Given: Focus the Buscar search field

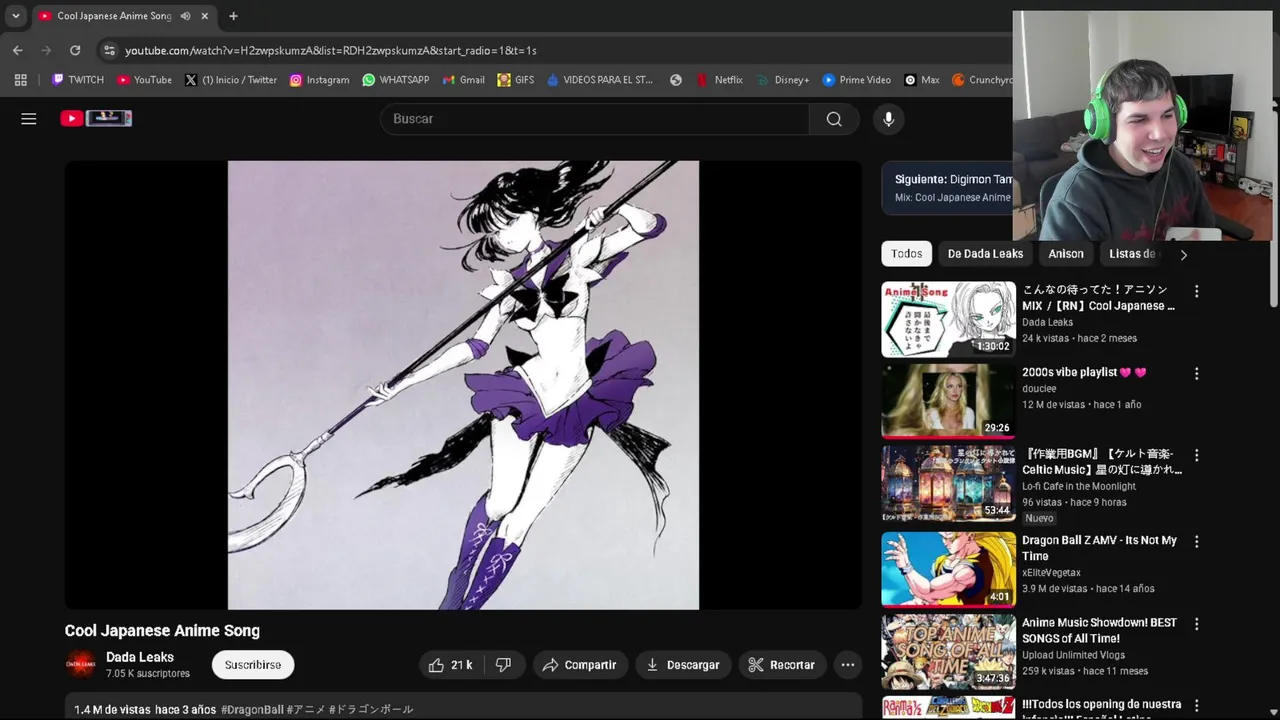Looking at the screenshot, I should point(595,119).
